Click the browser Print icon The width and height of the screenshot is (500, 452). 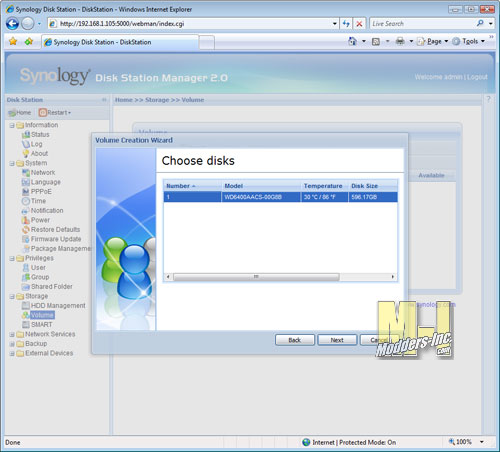click(x=400, y=41)
